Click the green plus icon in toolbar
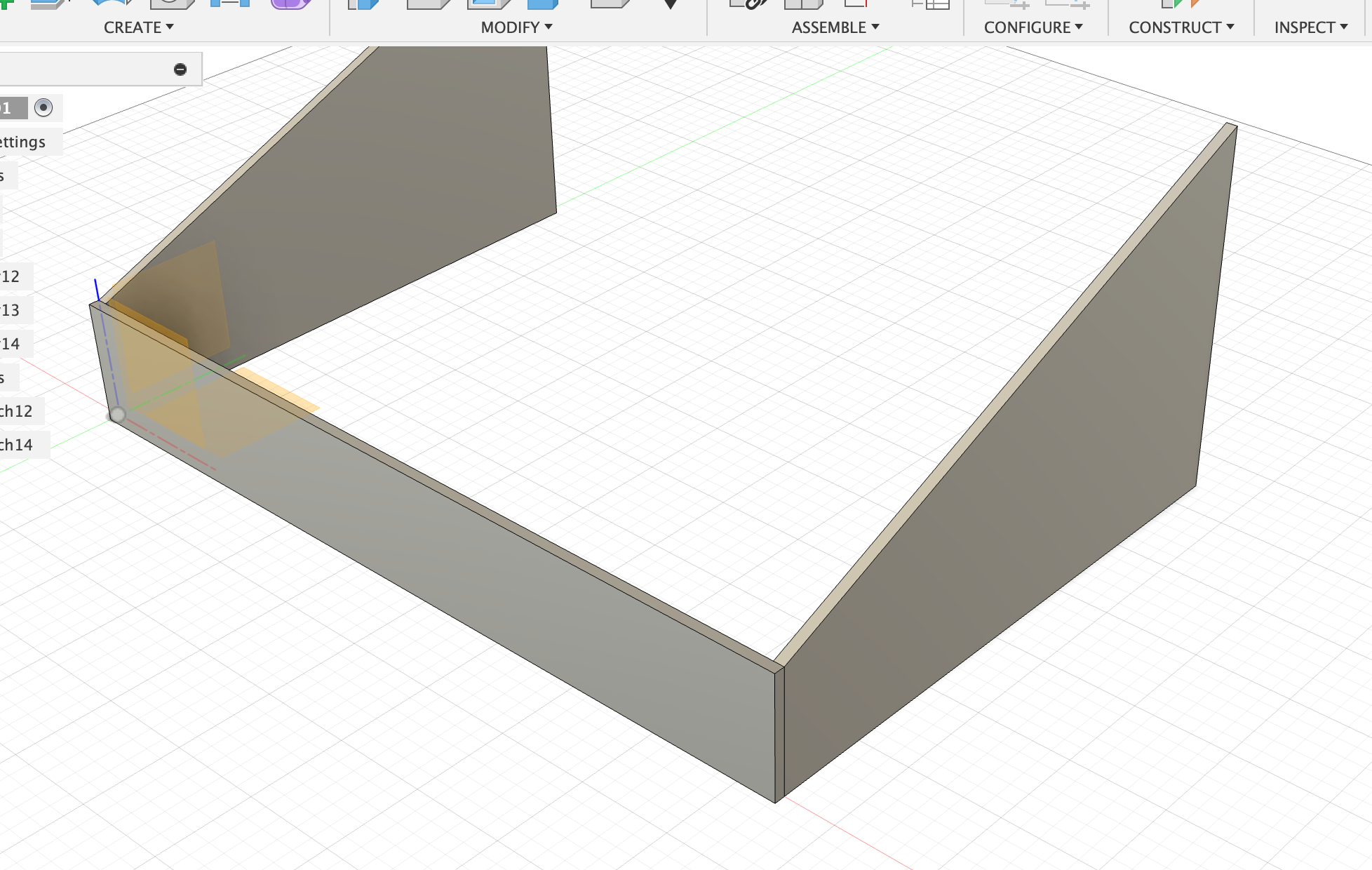This screenshot has height=870, width=1372. click(x=6, y=4)
